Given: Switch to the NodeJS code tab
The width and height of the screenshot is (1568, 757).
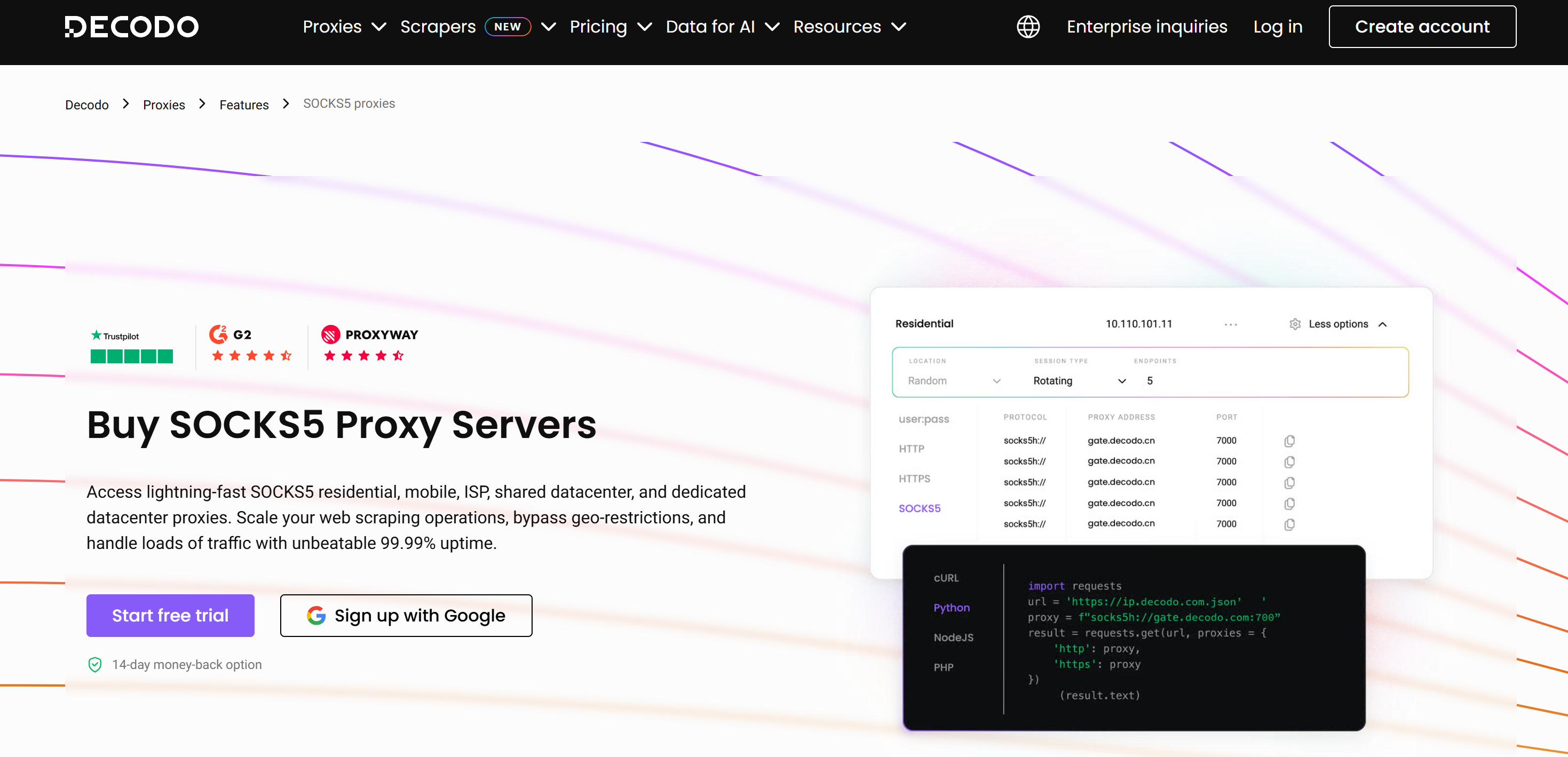Looking at the screenshot, I should click(x=953, y=637).
